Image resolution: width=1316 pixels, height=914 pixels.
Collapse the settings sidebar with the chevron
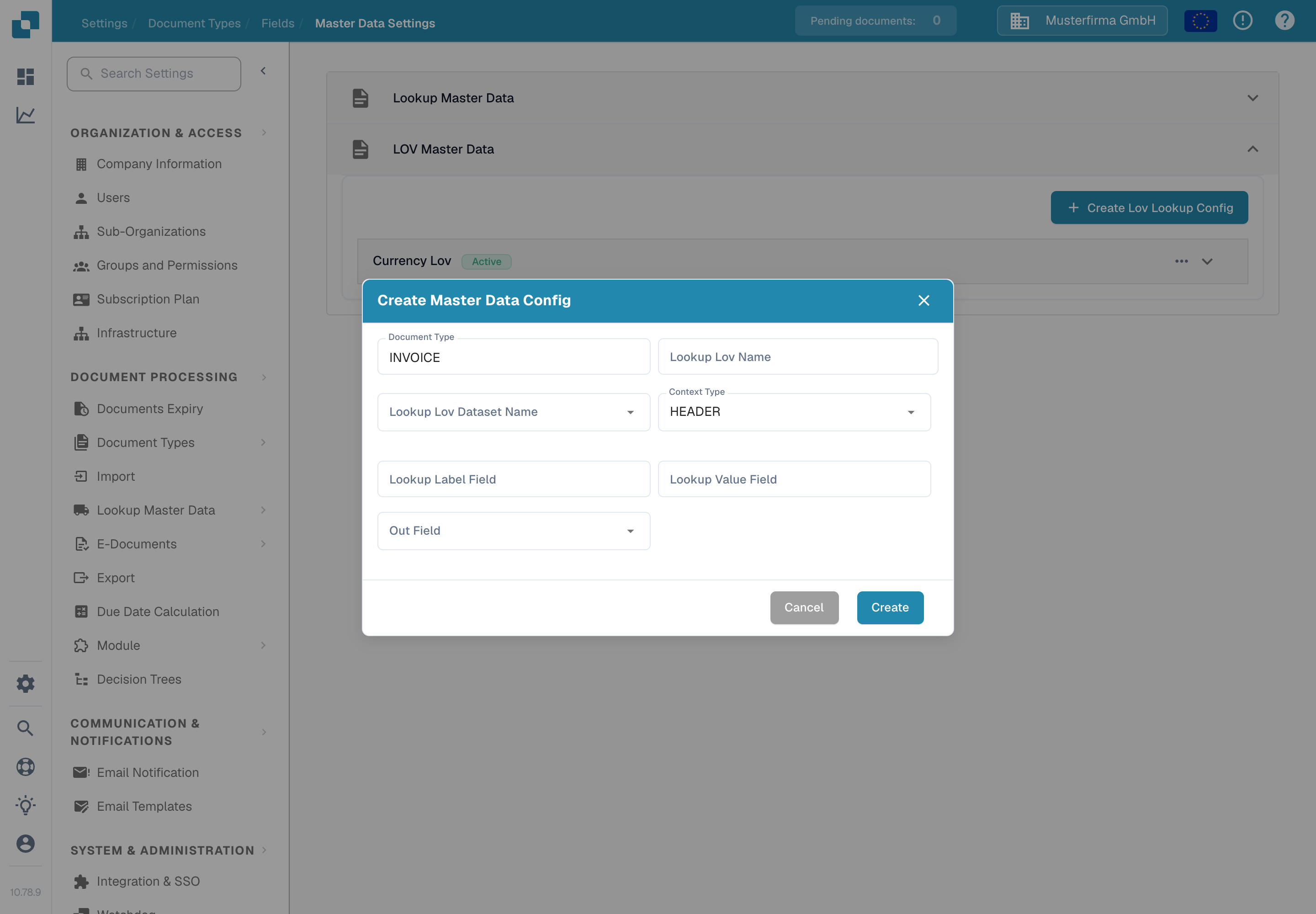click(263, 71)
